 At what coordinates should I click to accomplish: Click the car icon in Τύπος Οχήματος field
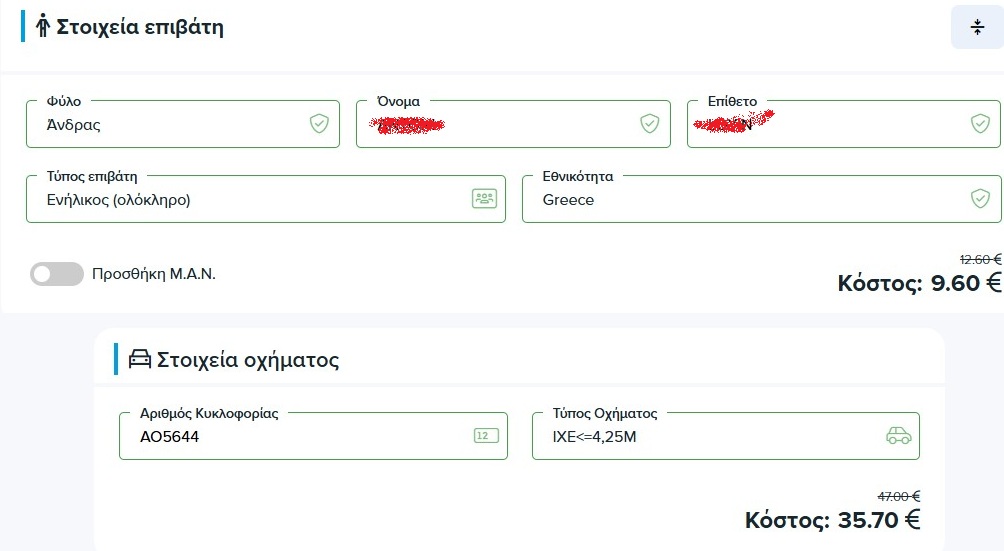899,436
